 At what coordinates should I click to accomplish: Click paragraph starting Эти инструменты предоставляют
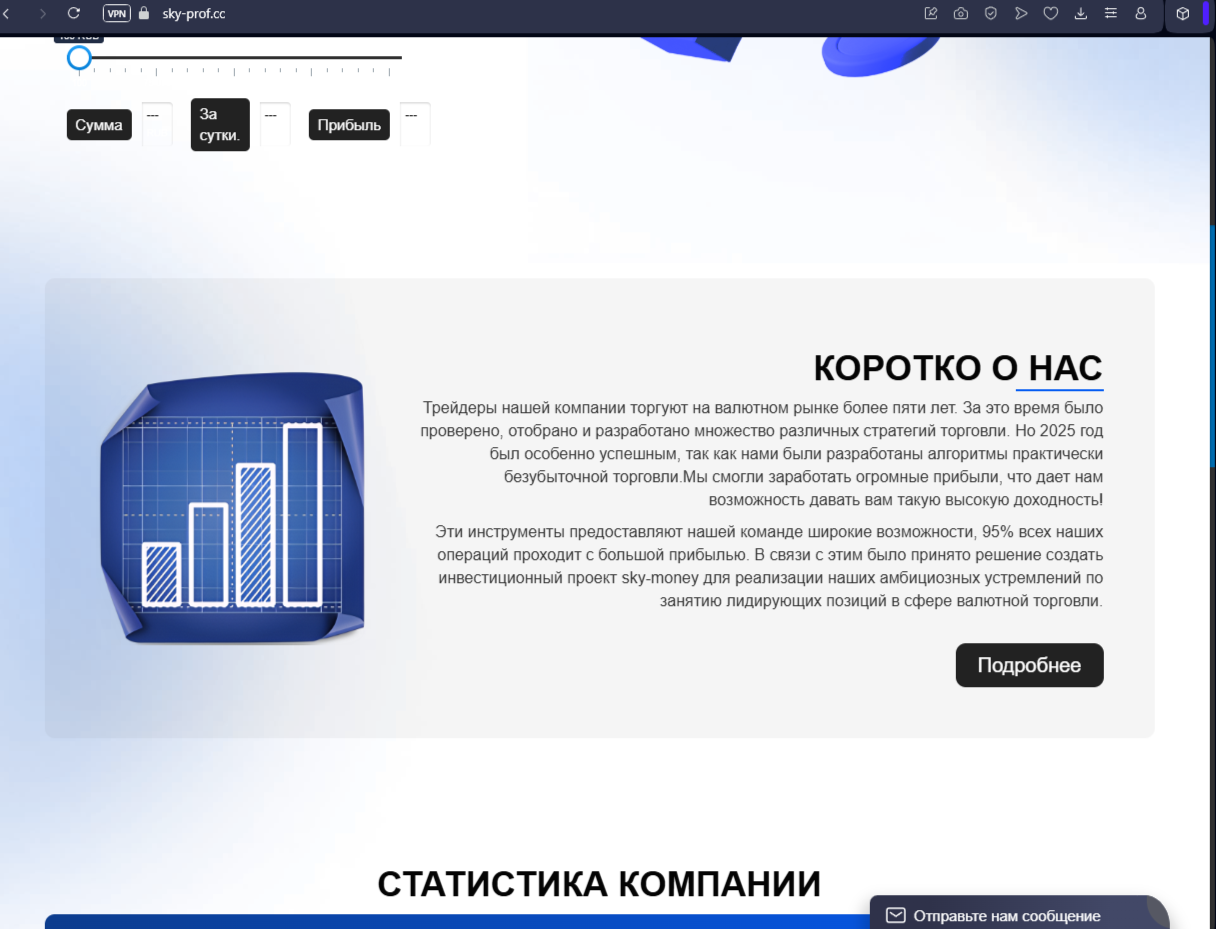pyautogui.click(x=770, y=566)
